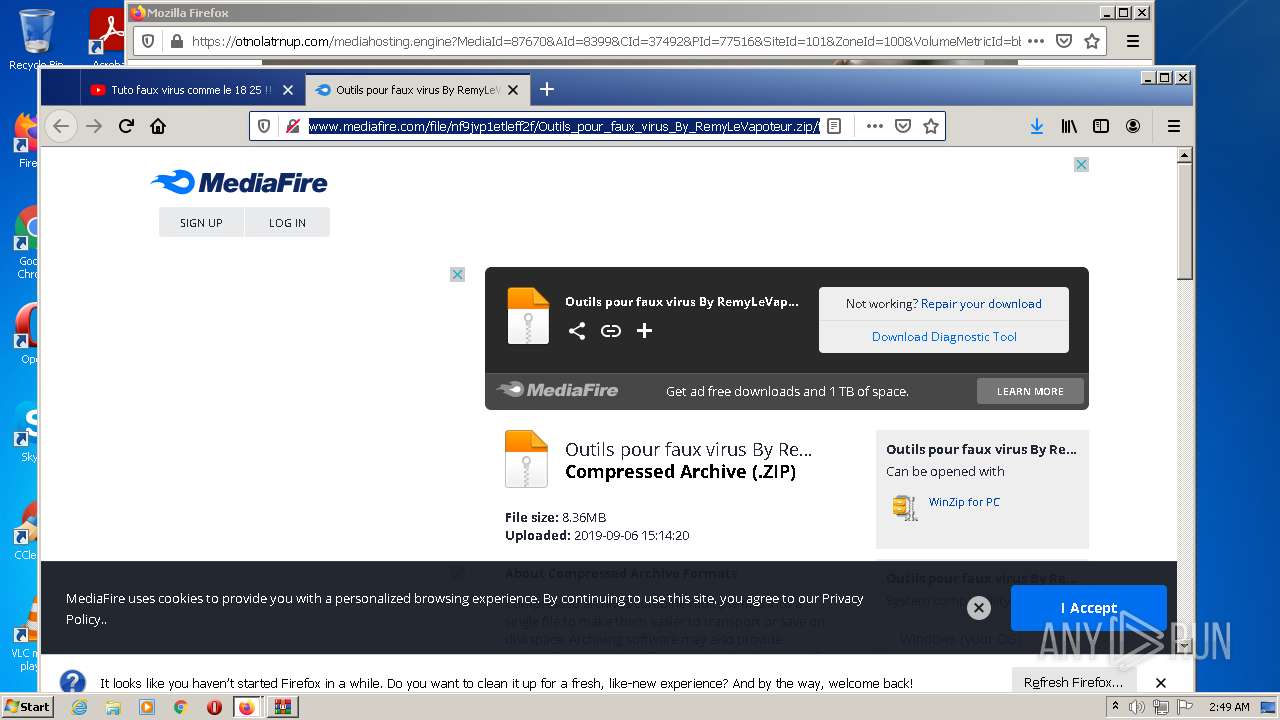This screenshot has height=720, width=1280.
Task: Click the LEARN MORE button
Action: point(1030,391)
